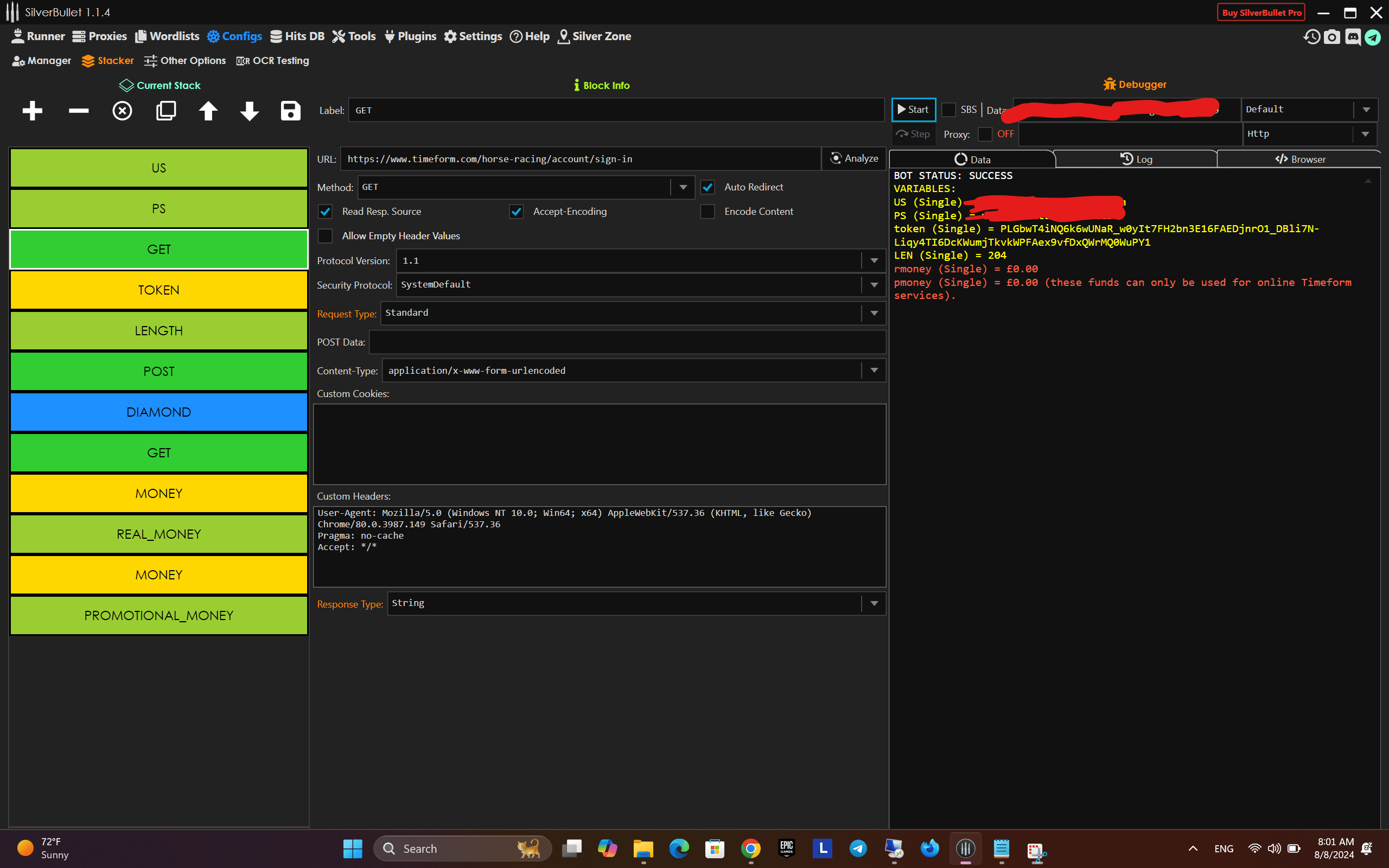Remove the selected block with the minus icon
Screen dimensions: 1389x868
pyautogui.click(x=79, y=110)
